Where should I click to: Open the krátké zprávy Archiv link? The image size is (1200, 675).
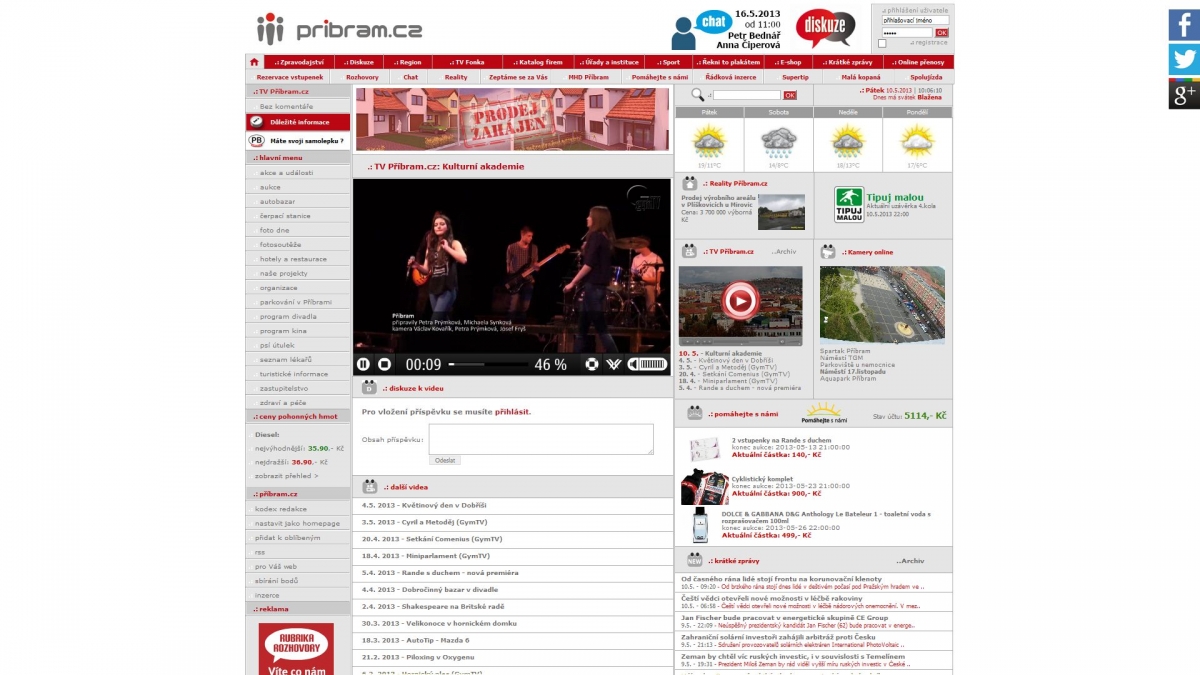point(910,561)
